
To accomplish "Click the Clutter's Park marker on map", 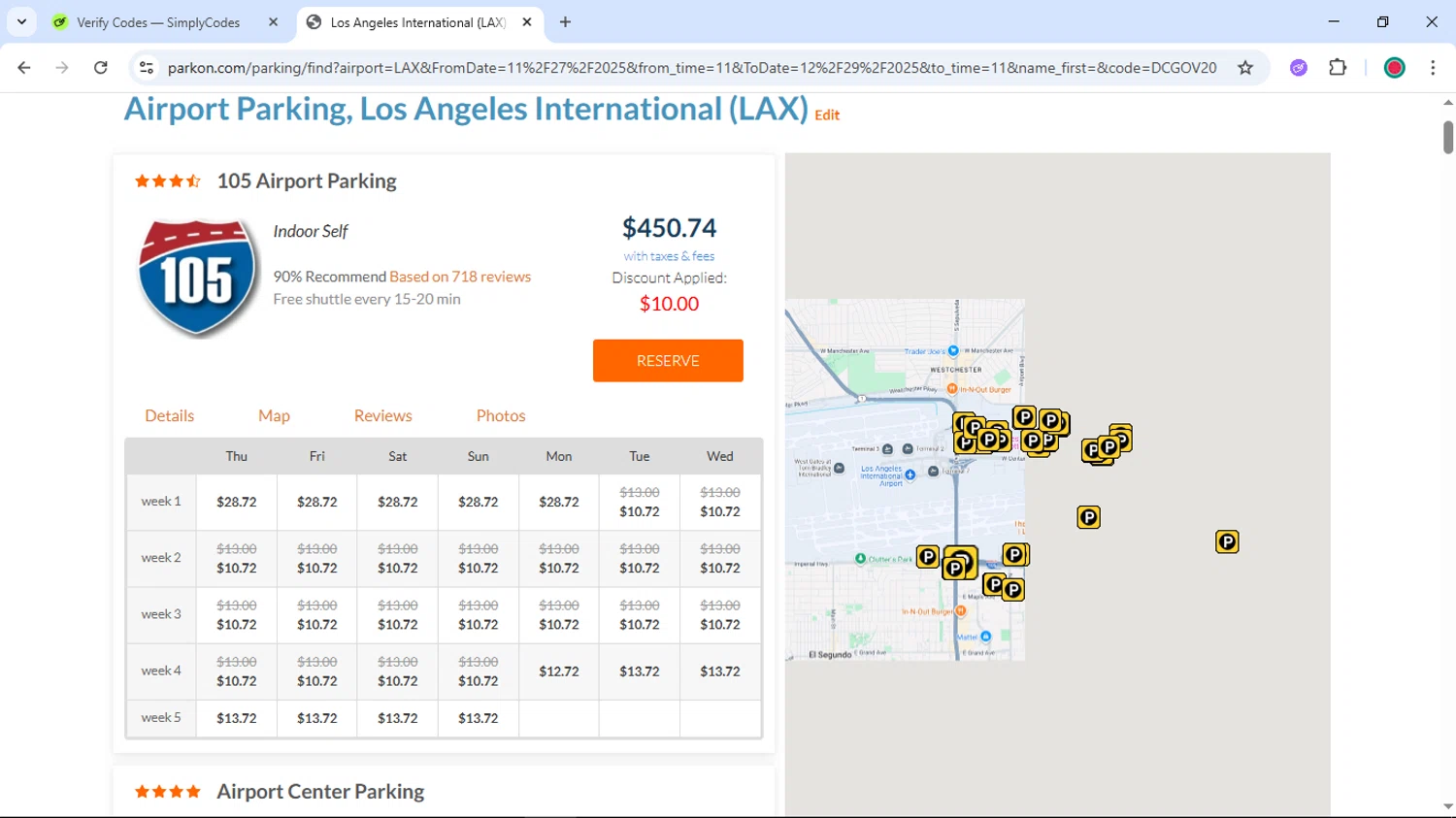I will tap(860, 559).
